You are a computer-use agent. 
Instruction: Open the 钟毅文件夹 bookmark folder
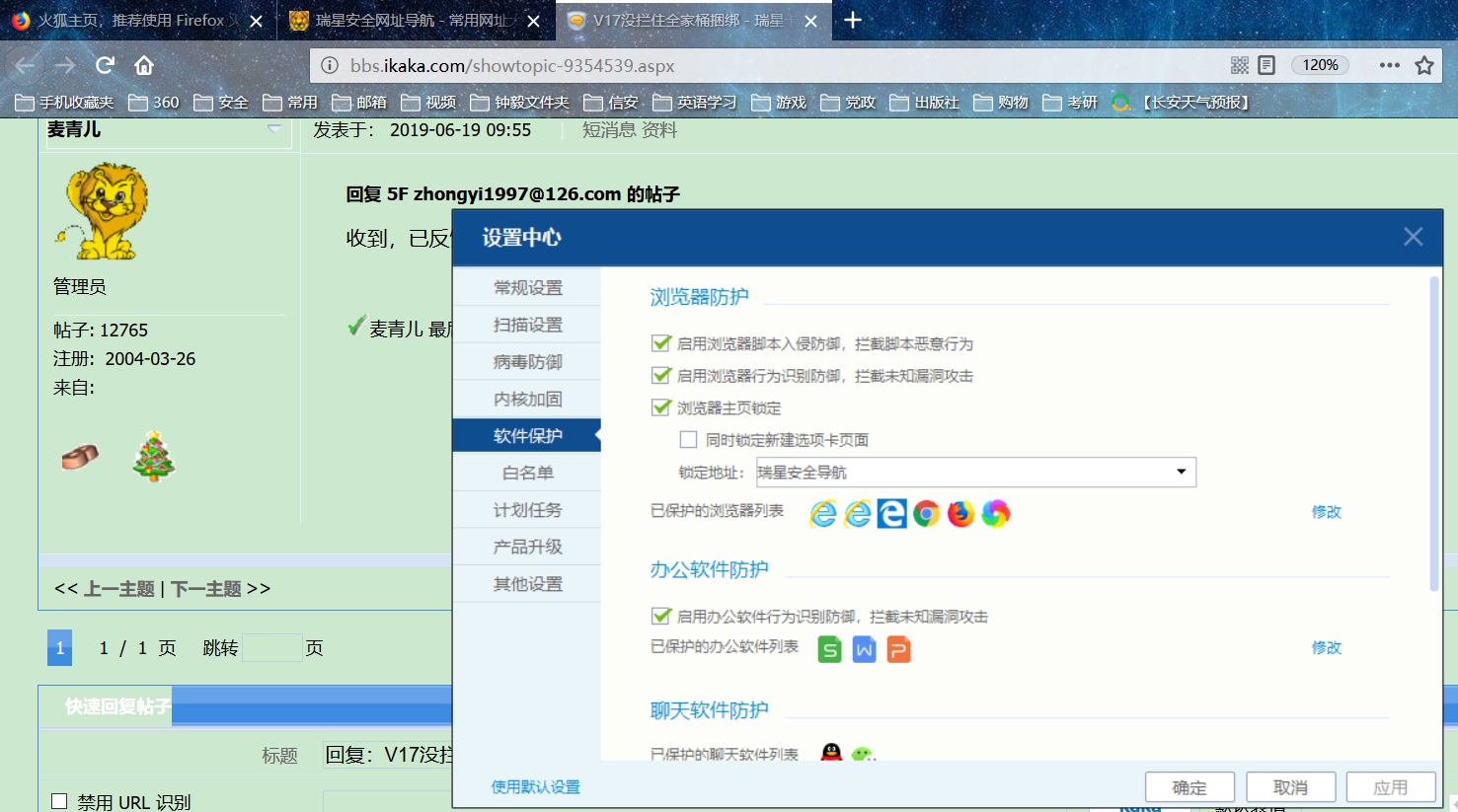tap(520, 102)
